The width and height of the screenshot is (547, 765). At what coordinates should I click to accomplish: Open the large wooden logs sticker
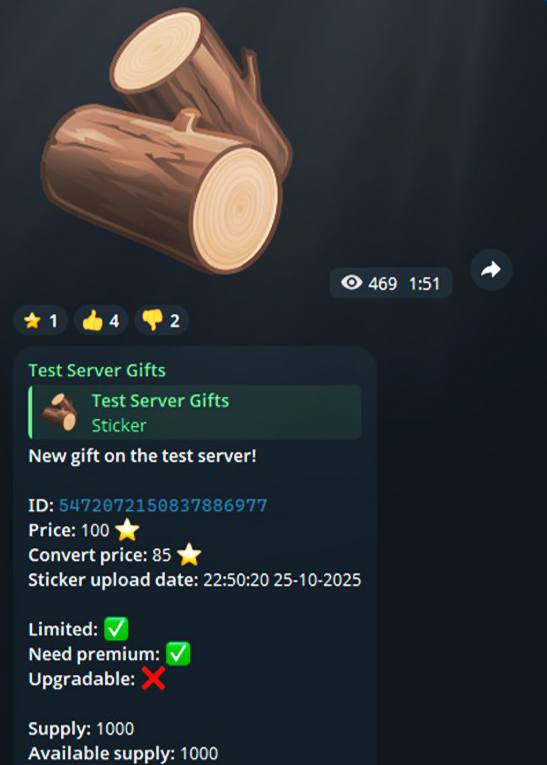[x=166, y=141]
